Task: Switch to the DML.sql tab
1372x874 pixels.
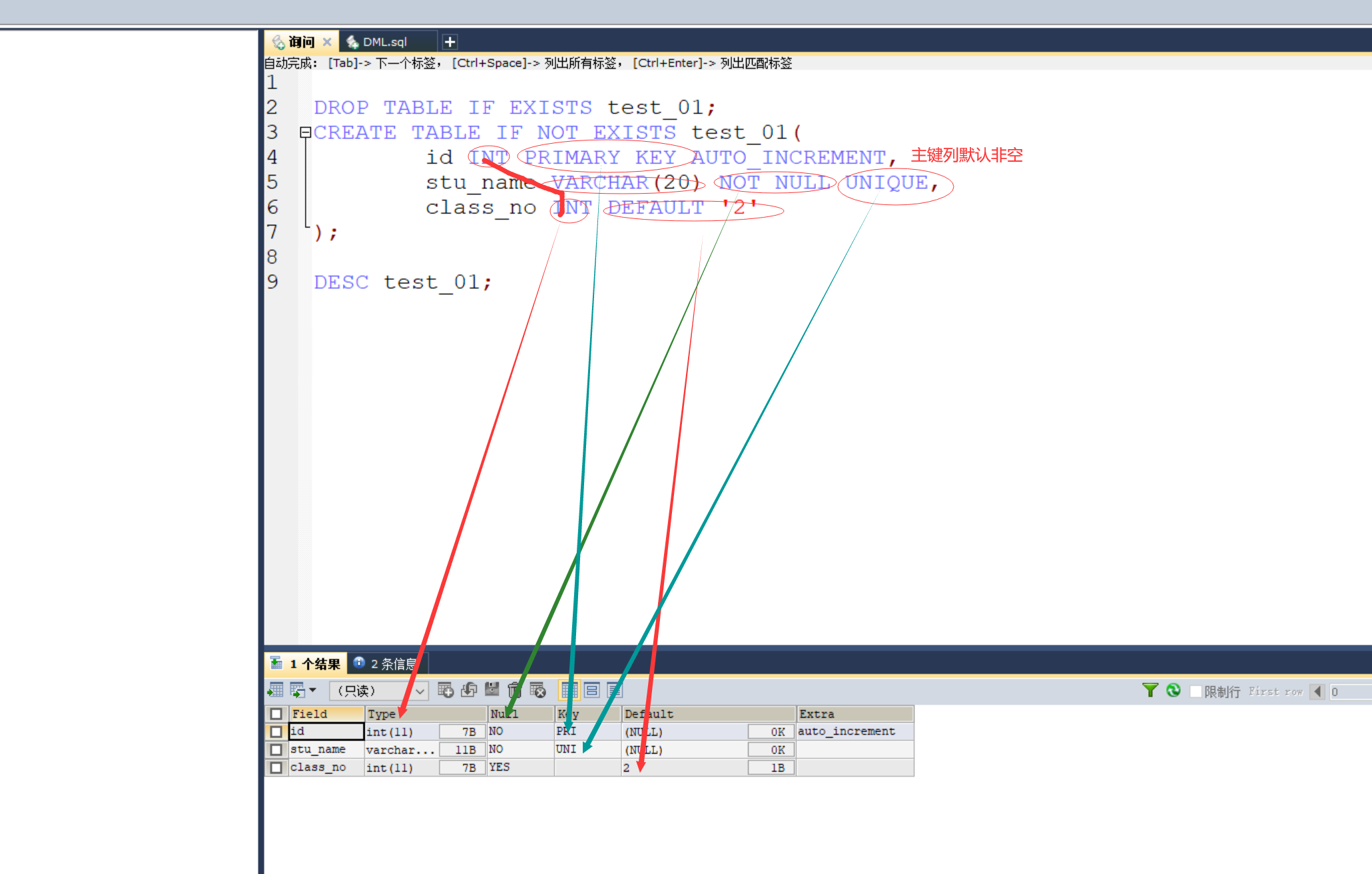Action: click(384, 42)
